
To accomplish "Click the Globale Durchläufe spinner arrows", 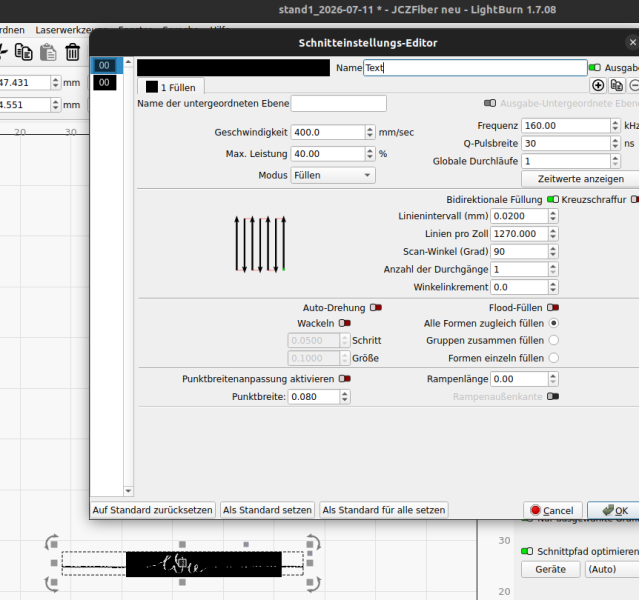I will pyautogui.click(x=615, y=161).
